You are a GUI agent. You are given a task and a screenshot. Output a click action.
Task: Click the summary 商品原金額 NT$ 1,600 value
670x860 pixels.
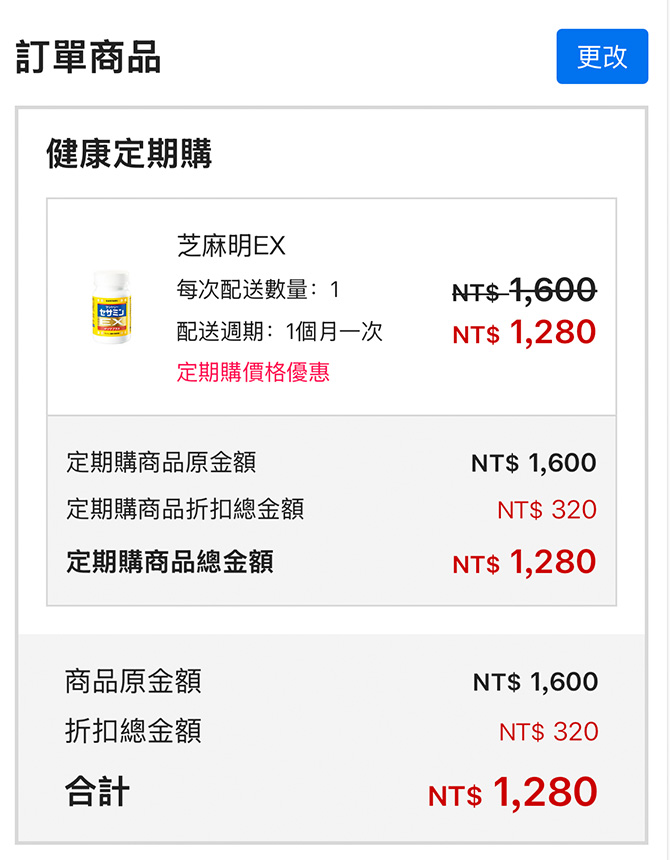535,682
